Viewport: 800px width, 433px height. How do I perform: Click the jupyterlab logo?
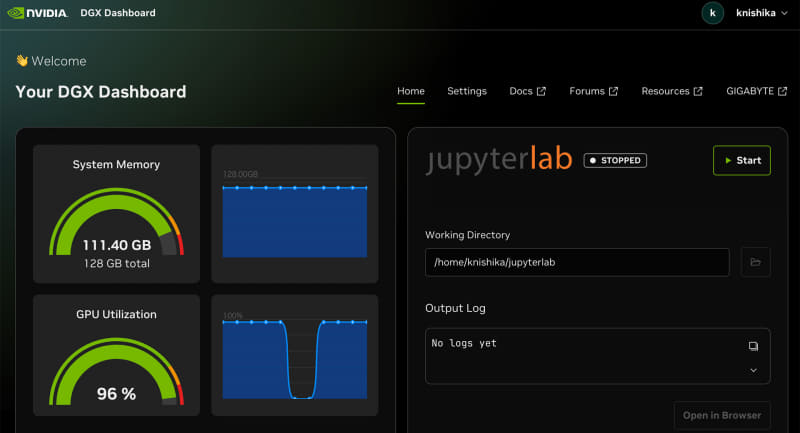(499, 159)
